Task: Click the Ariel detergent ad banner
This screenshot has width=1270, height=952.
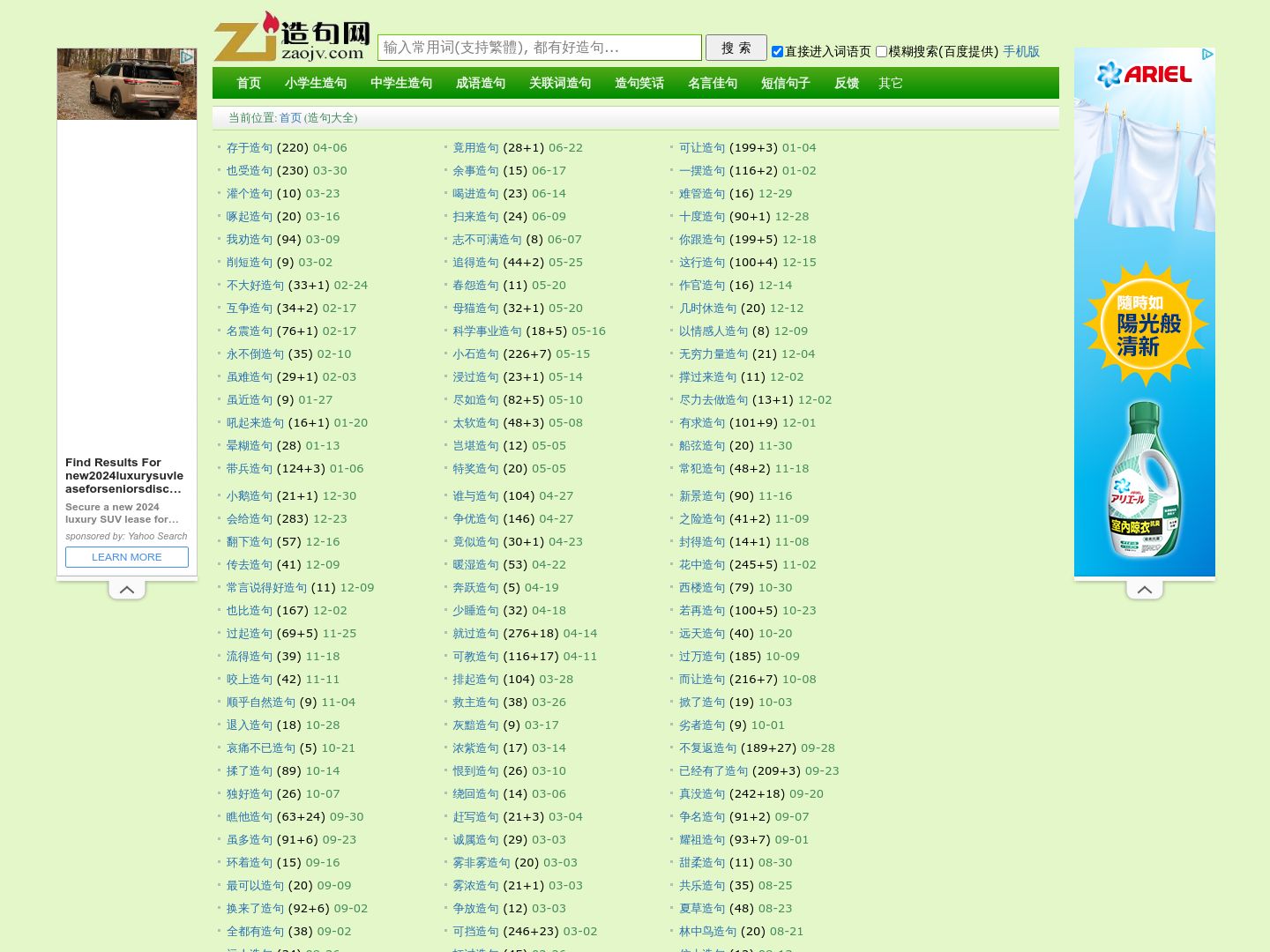Action: pos(1145,312)
